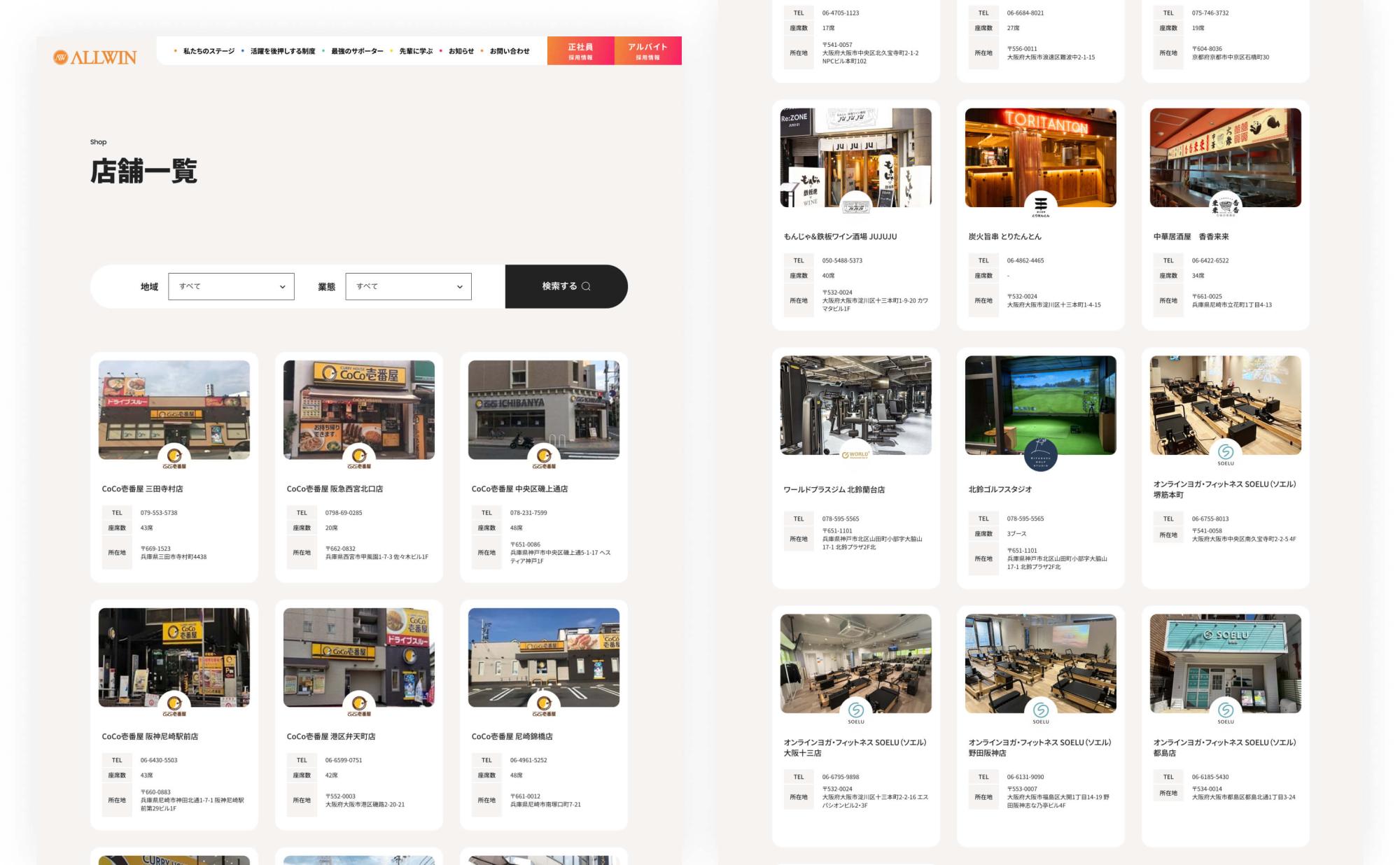This screenshot has height=865, width=1400.
Task: Click WORLD+ logo badge on ワールドプラスジム card
Action: pos(855,453)
